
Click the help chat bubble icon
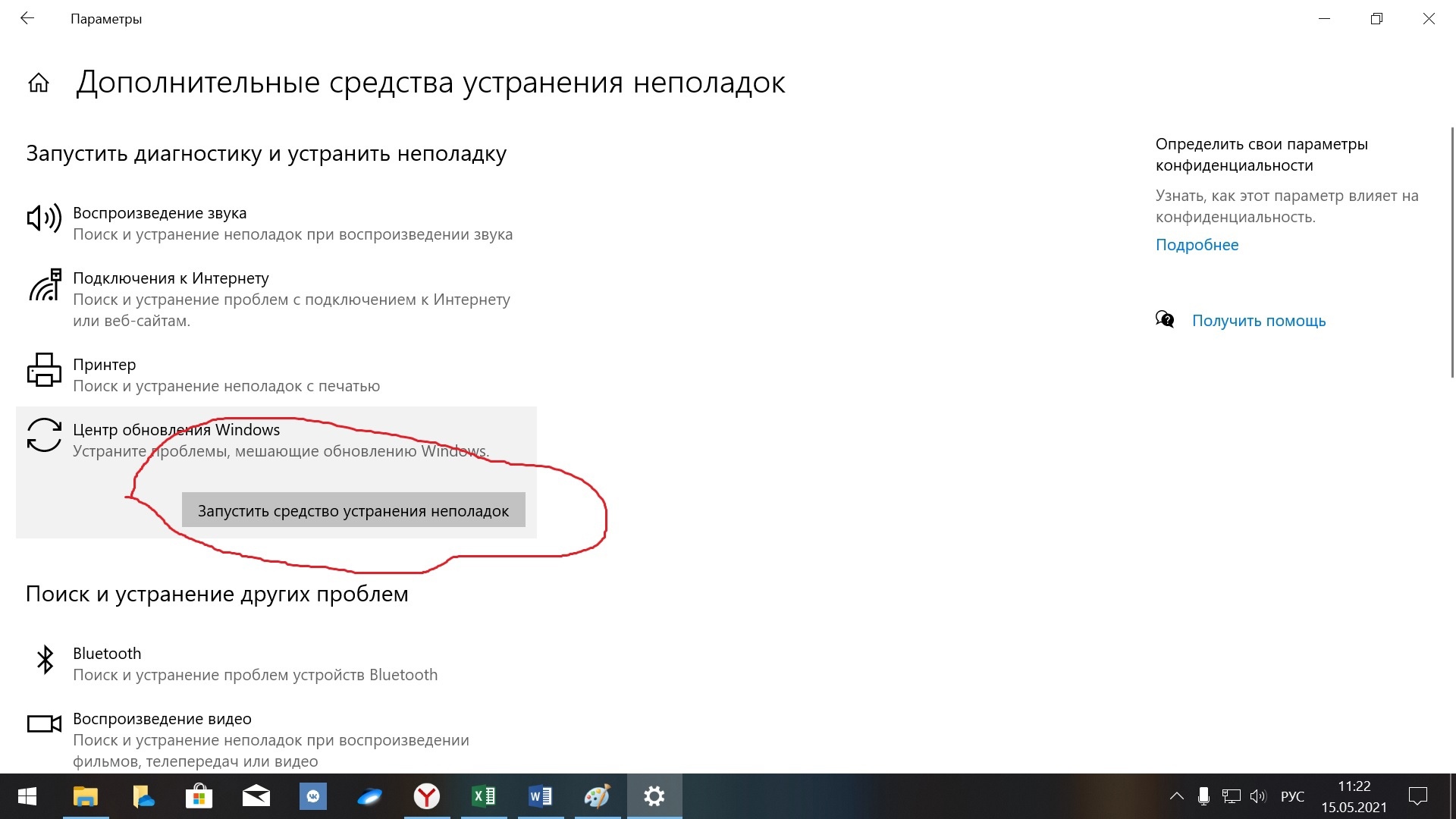(1165, 320)
